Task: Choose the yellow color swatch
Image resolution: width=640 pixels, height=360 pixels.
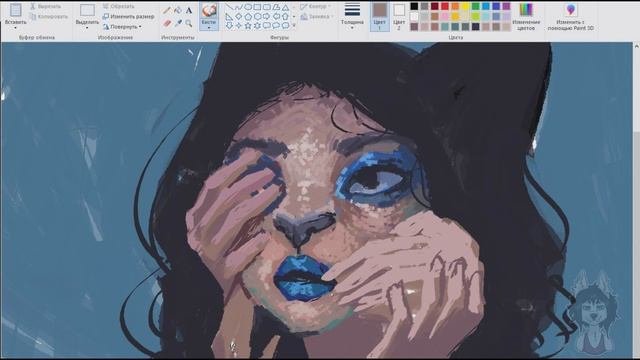Action: (465, 6)
